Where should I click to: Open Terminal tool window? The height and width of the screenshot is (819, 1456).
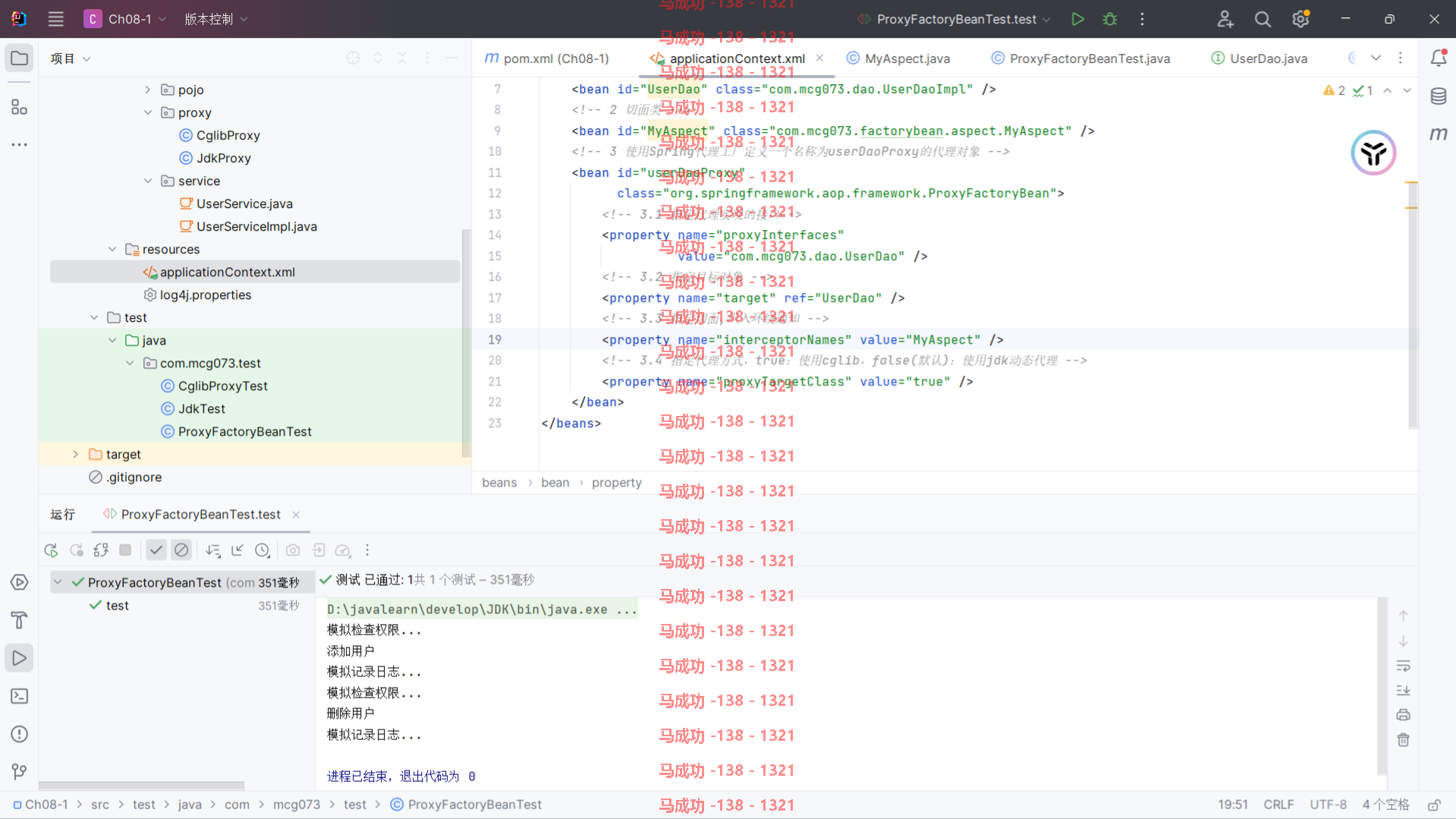pyautogui.click(x=20, y=696)
